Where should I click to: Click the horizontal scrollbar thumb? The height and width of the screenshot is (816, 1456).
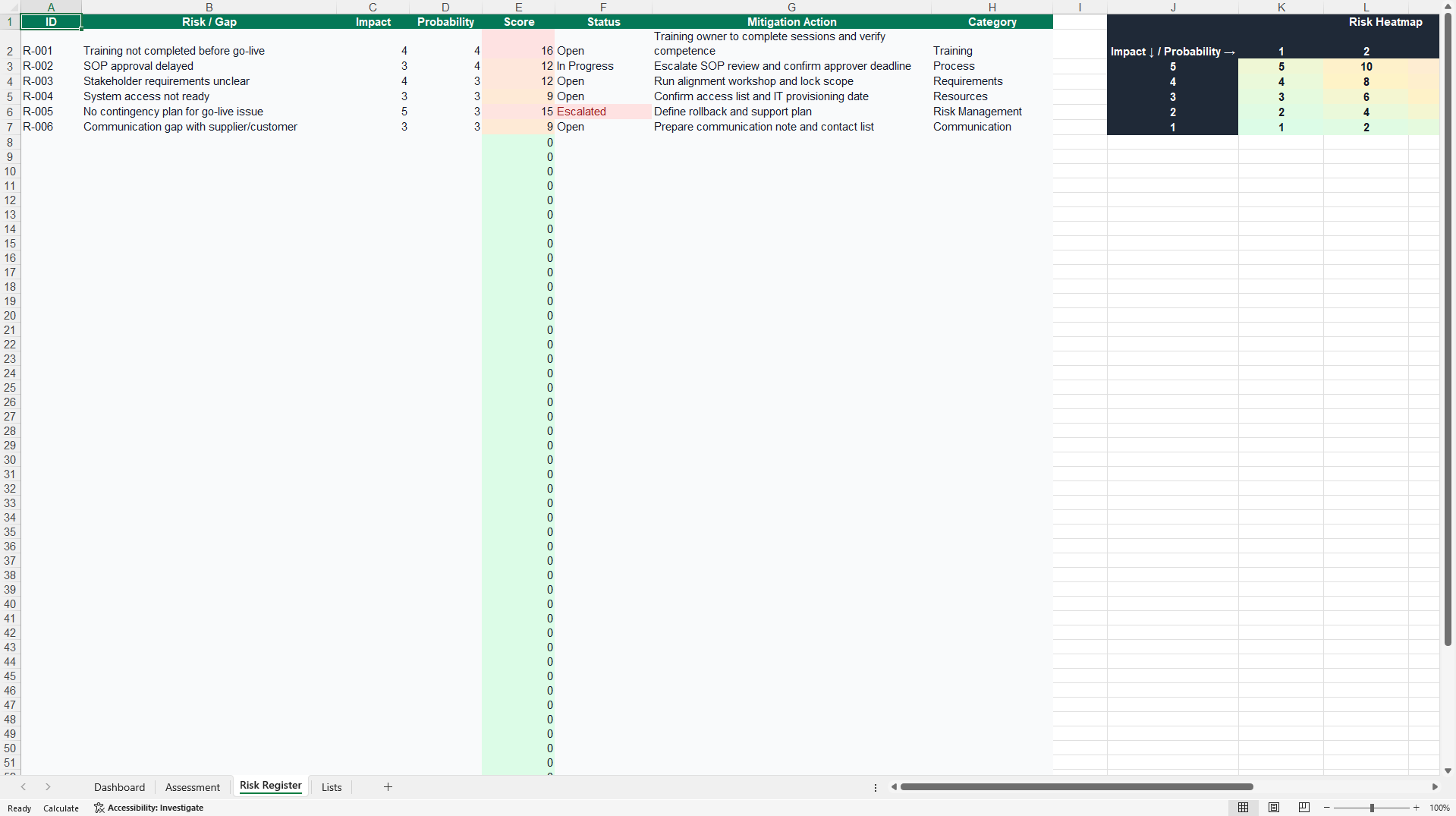click(1076, 787)
